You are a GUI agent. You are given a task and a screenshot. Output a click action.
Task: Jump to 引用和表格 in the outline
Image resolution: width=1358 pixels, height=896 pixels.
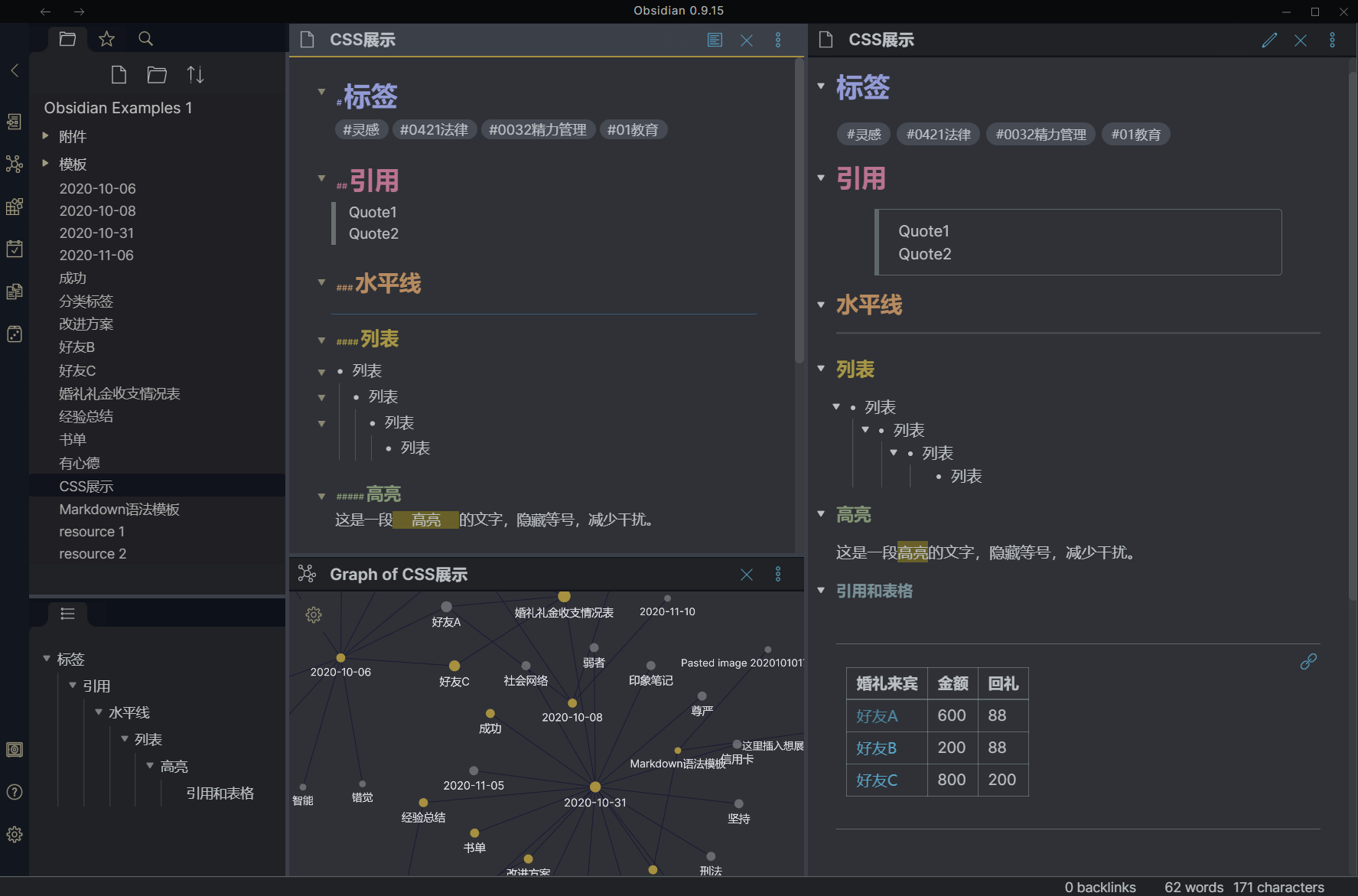click(220, 793)
